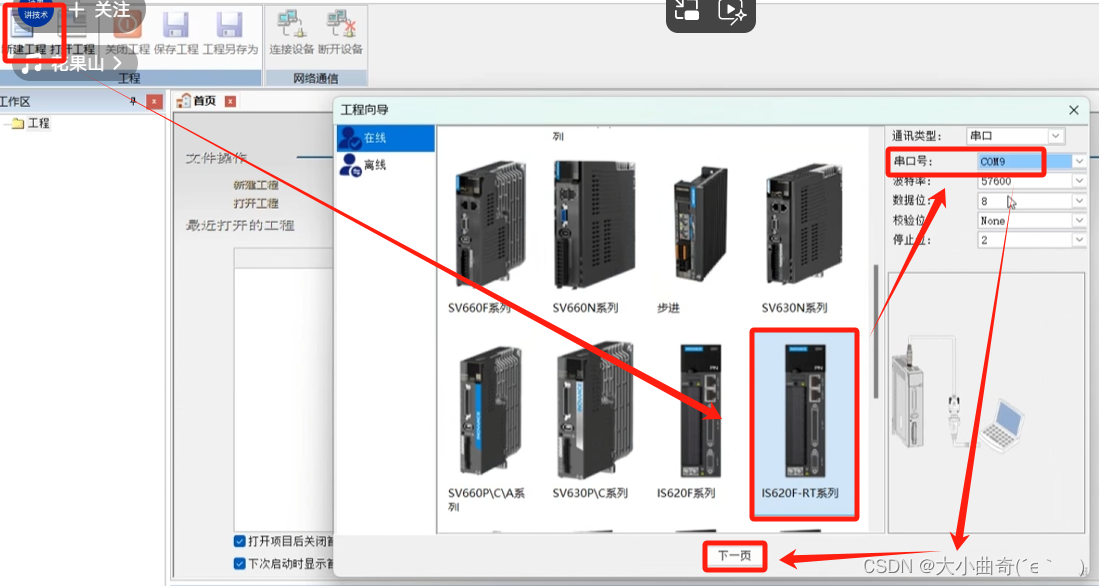Viewport: 1099px width, 586px height.
Task: Click the 新建工程 link on home page
Action: [x=256, y=185]
